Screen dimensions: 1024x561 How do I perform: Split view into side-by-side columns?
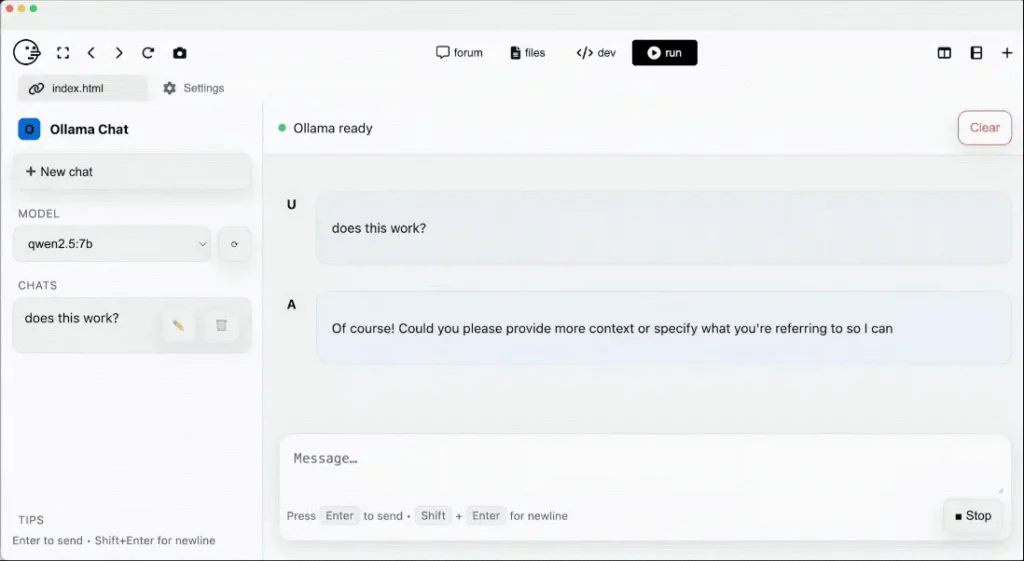944,53
